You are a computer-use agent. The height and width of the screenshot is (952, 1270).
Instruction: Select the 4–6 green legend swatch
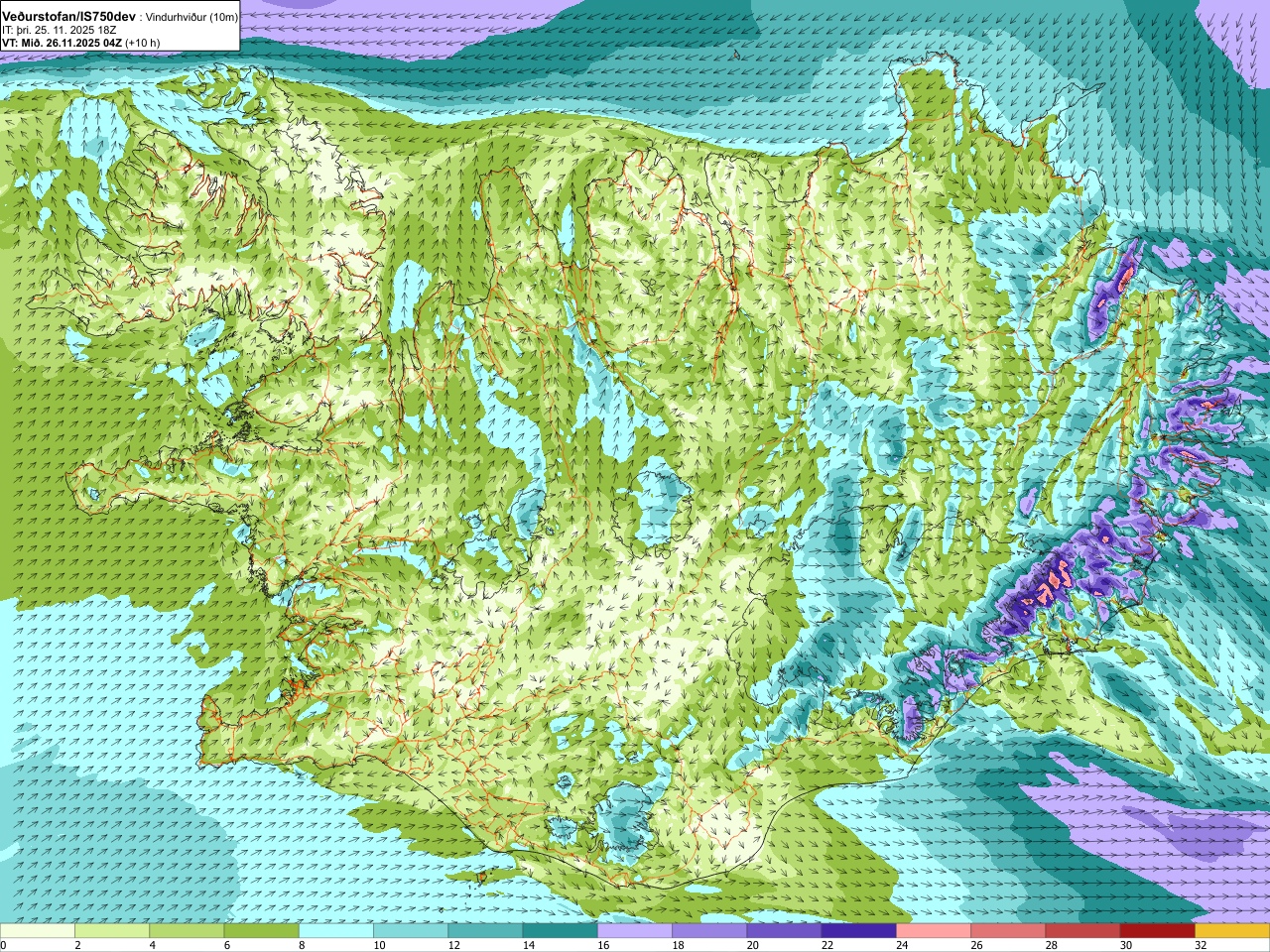(x=187, y=931)
